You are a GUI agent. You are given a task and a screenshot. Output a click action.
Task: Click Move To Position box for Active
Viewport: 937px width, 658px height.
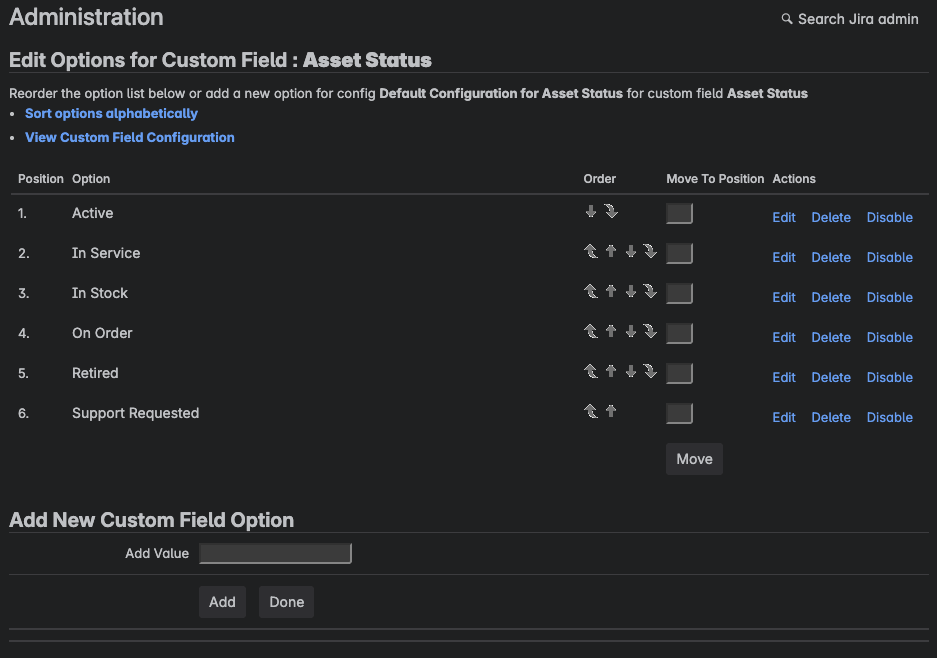[680, 213]
